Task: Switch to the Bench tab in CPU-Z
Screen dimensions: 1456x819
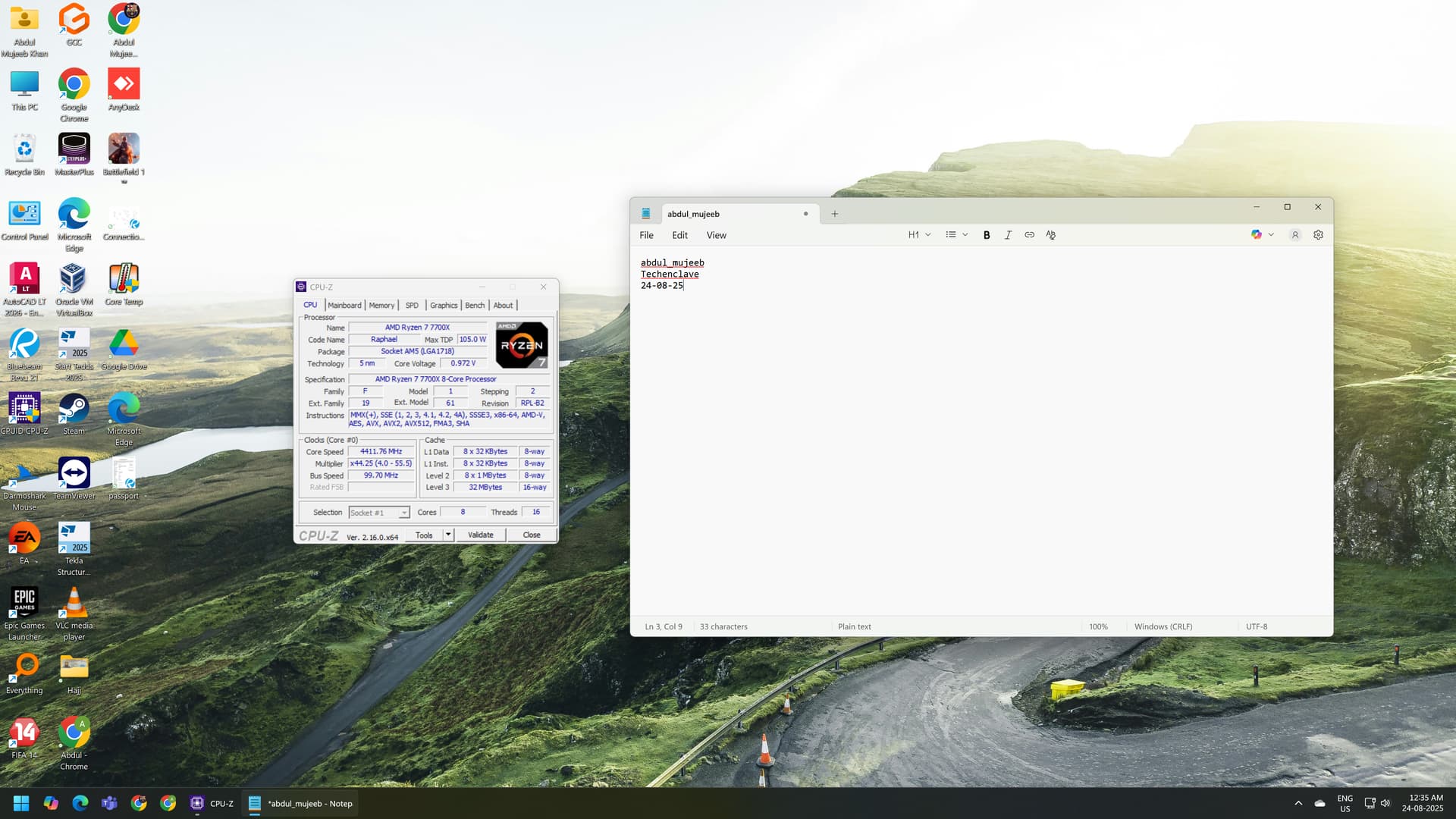Action: pos(475,305)
